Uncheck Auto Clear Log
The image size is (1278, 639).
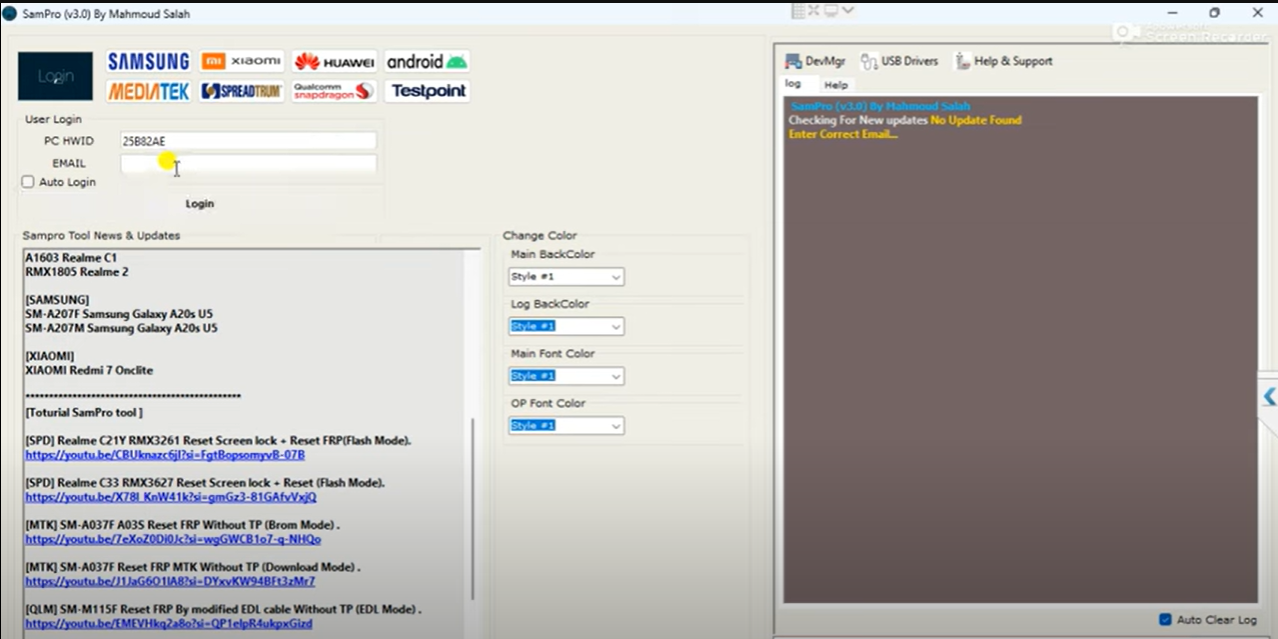[1165, 619]
